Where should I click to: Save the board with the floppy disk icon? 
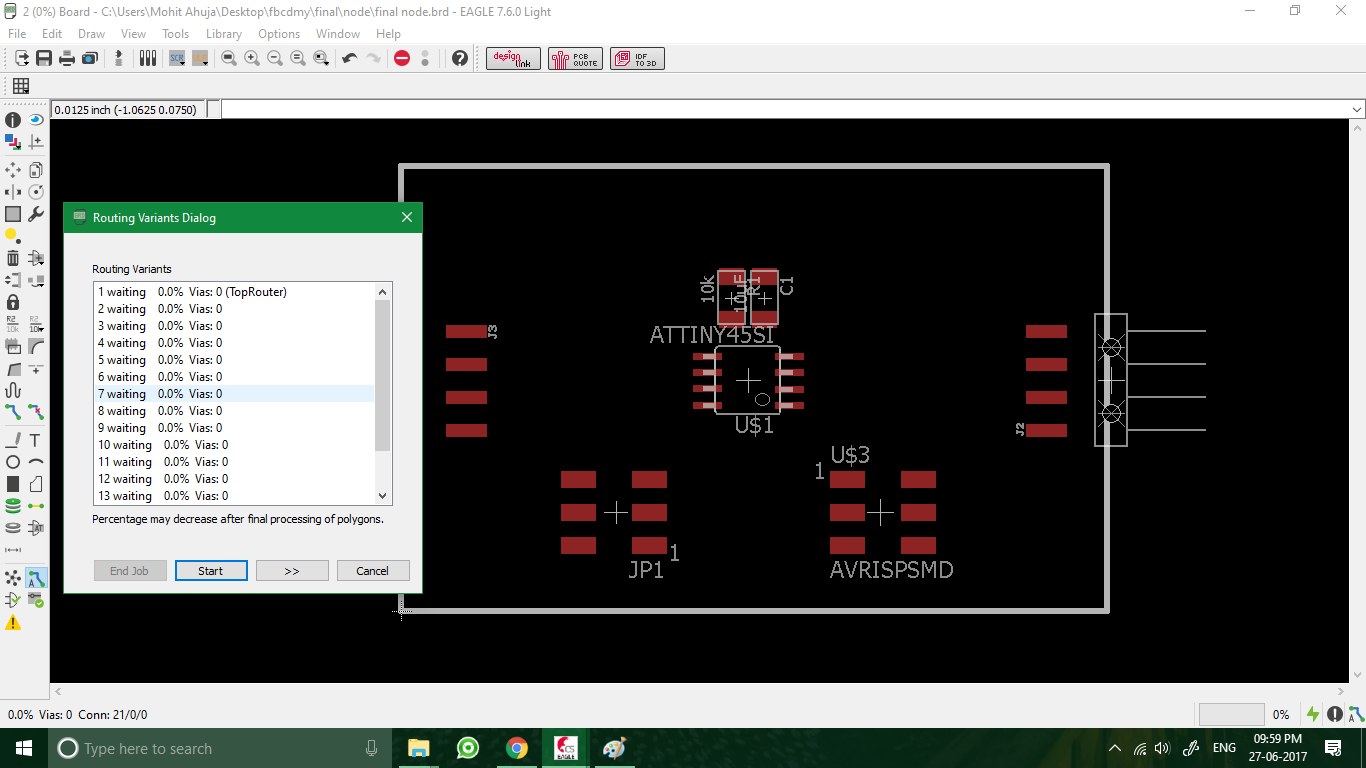tap(44, 58)
